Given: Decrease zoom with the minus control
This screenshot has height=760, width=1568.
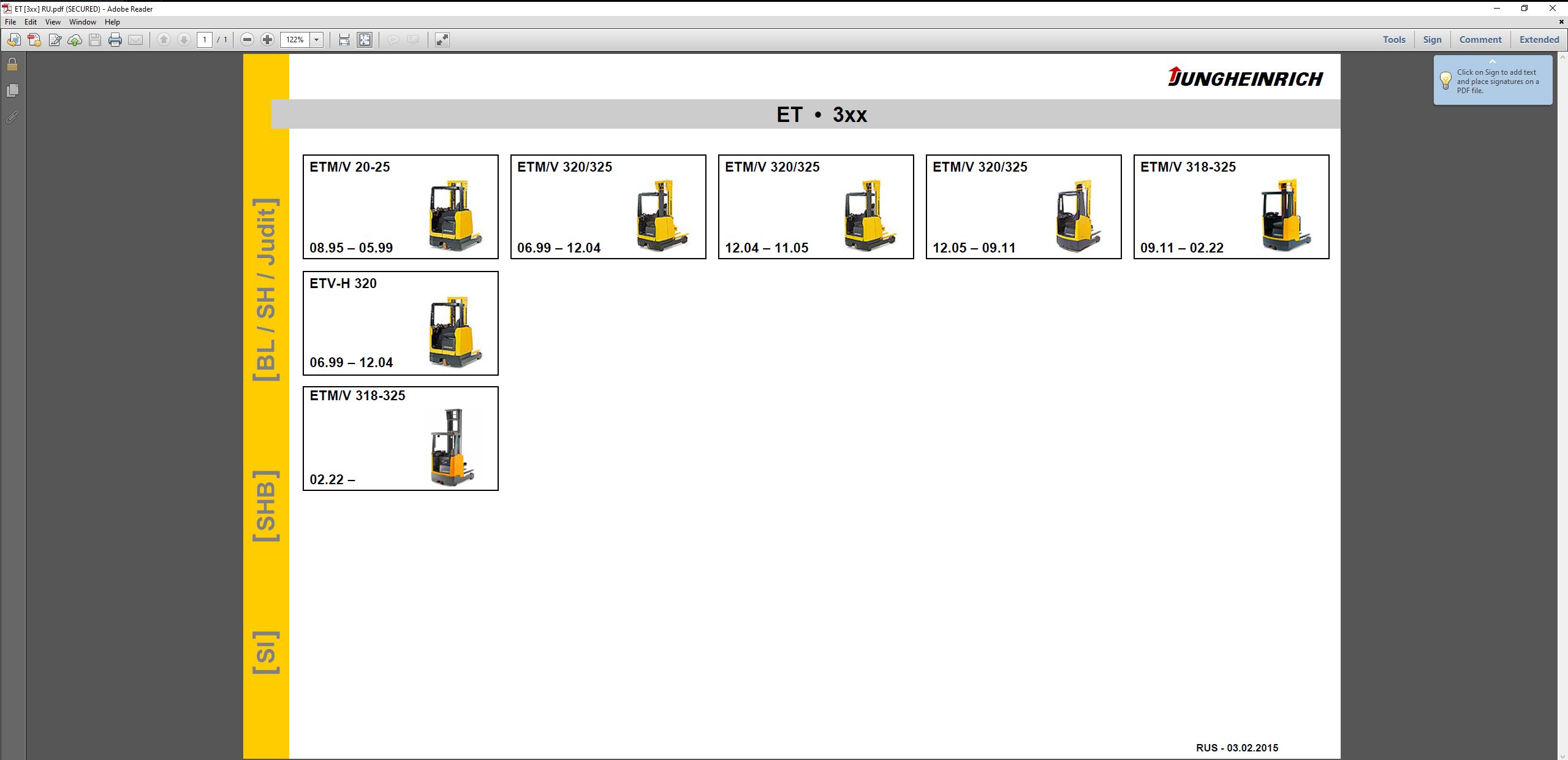Looking at the screenshot, I should point(246,40).
